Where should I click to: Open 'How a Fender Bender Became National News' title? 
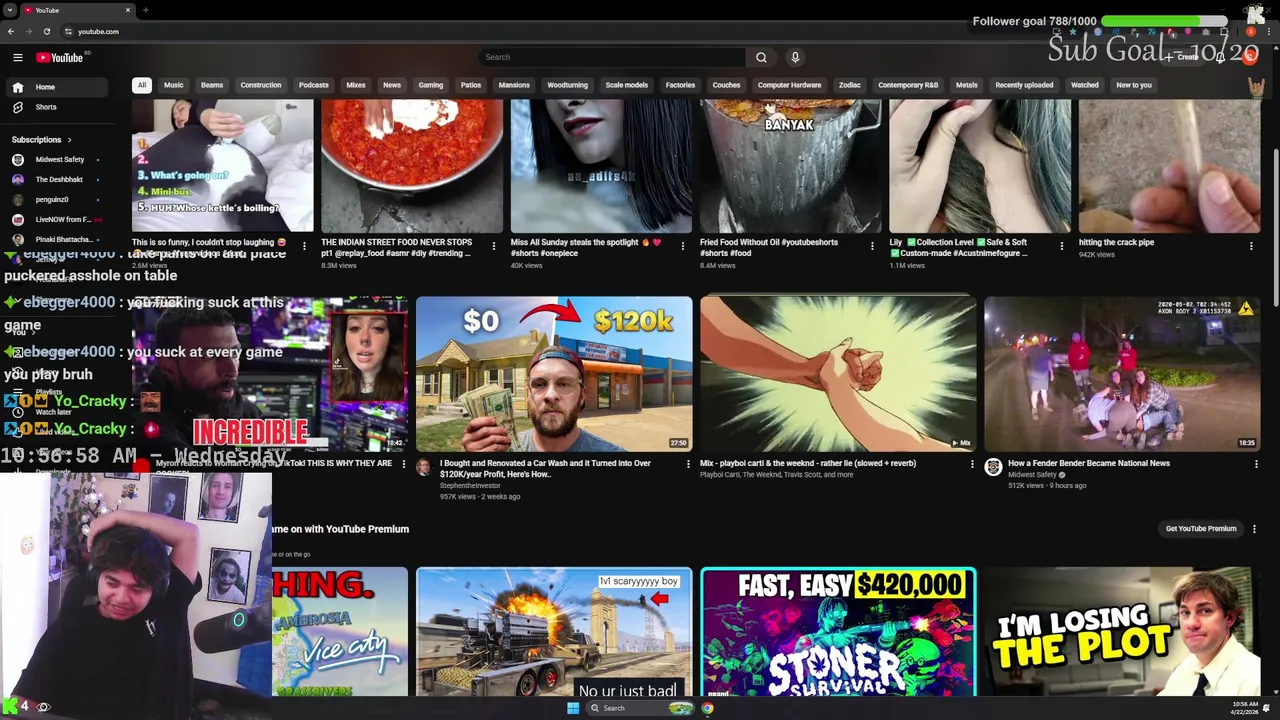tap(1089, 463)
